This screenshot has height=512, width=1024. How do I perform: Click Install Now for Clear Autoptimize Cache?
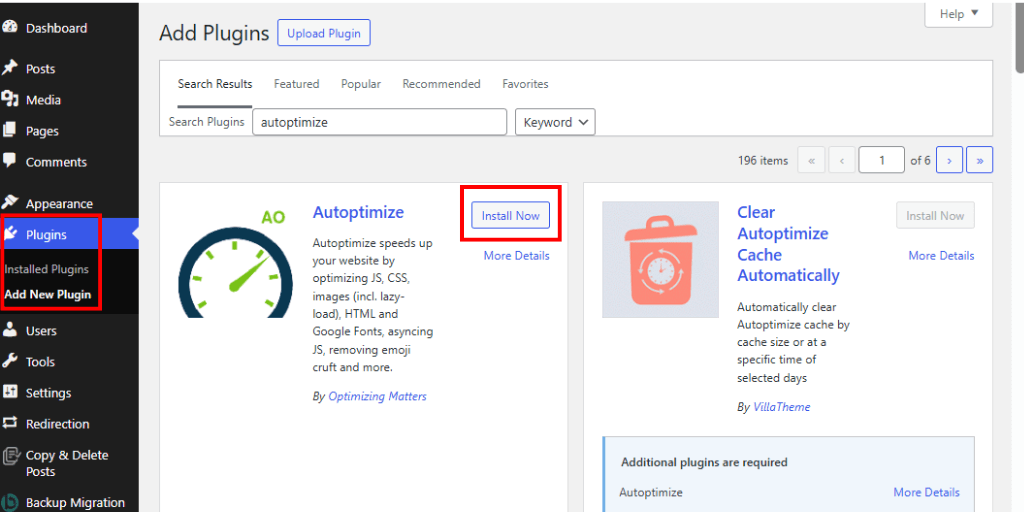(935, 216)
